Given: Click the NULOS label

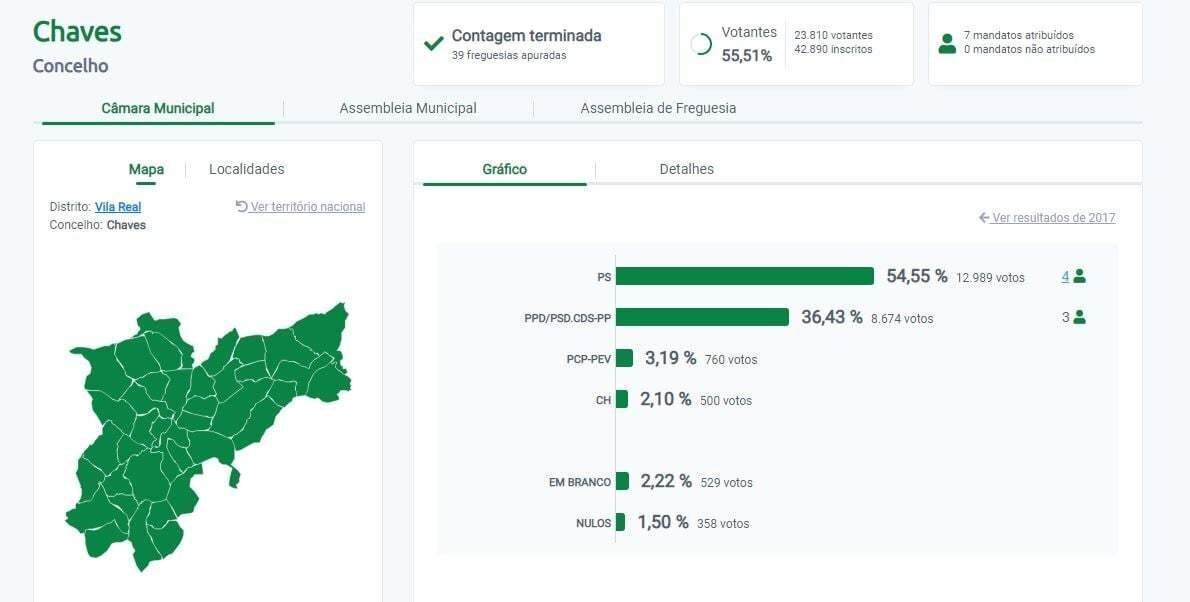Looking at the screenshot, I should [x=593, y=523].
